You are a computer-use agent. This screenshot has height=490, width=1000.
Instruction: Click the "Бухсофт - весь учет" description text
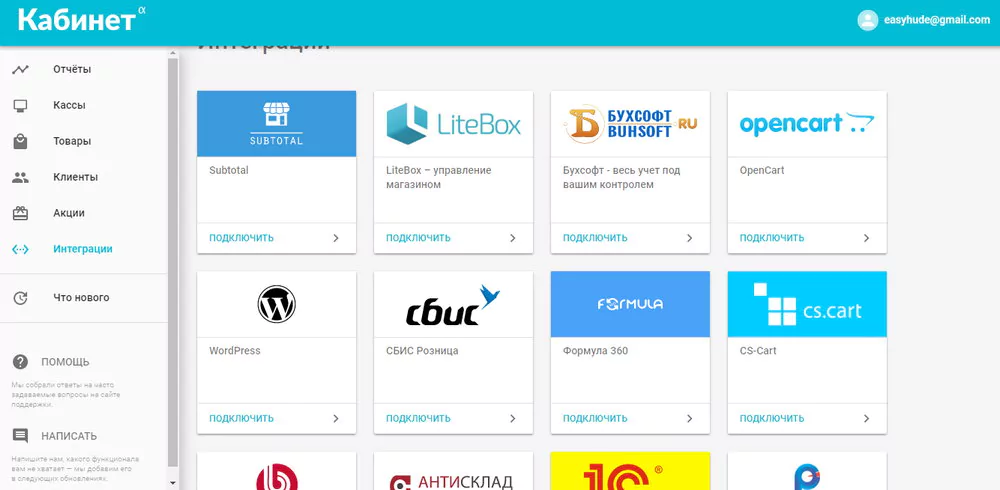click(x=621, y=178)
